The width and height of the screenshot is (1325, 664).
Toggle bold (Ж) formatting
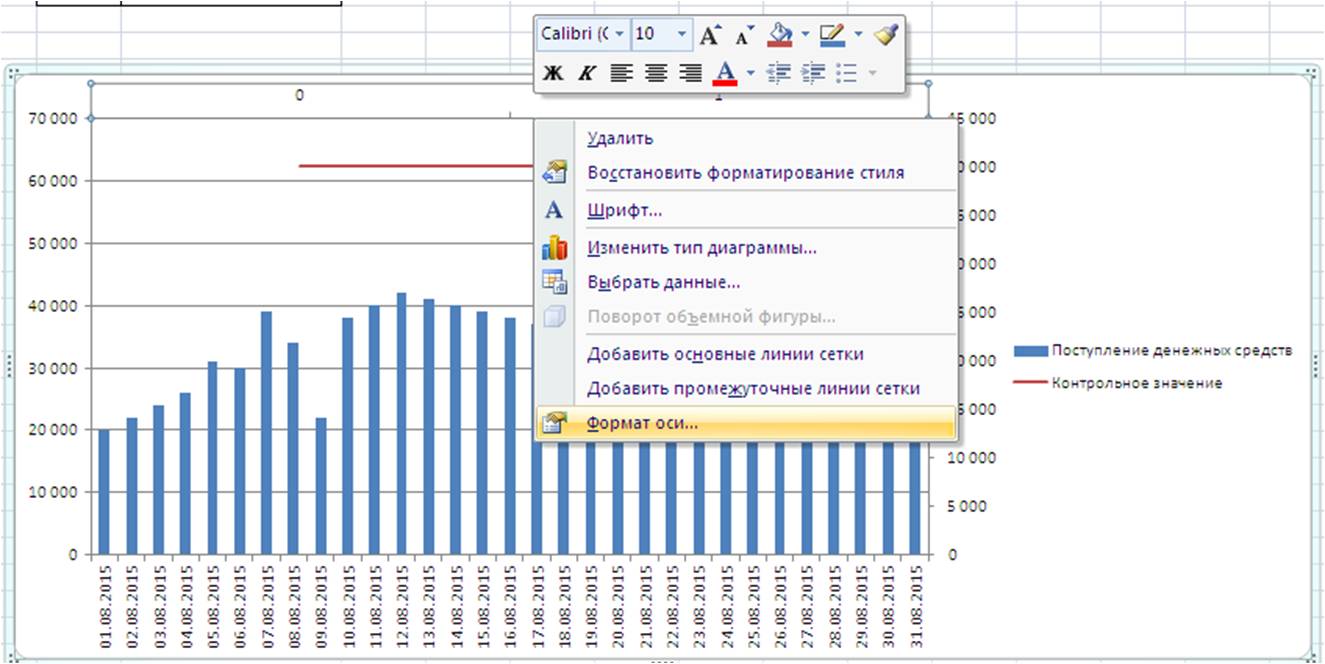pyautogui.click(x=553, y=73)
